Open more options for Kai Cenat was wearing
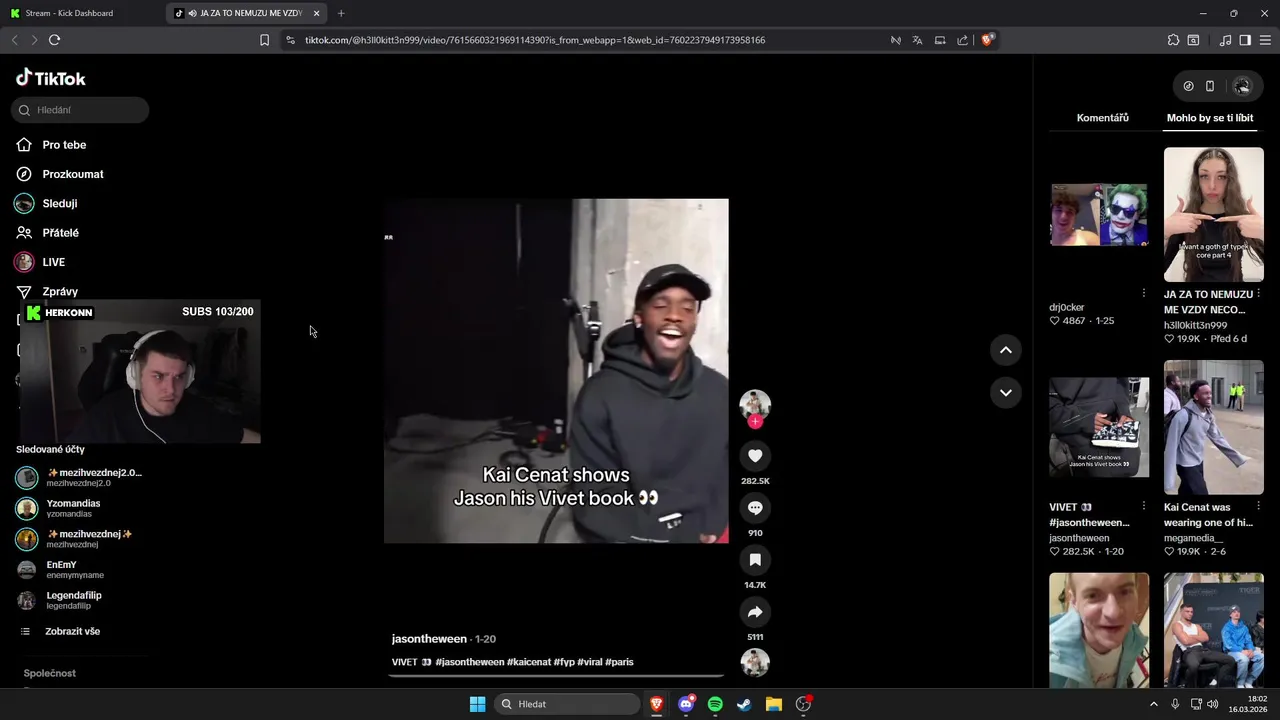The image size is (1280, 720). (x=1258, y=506)
